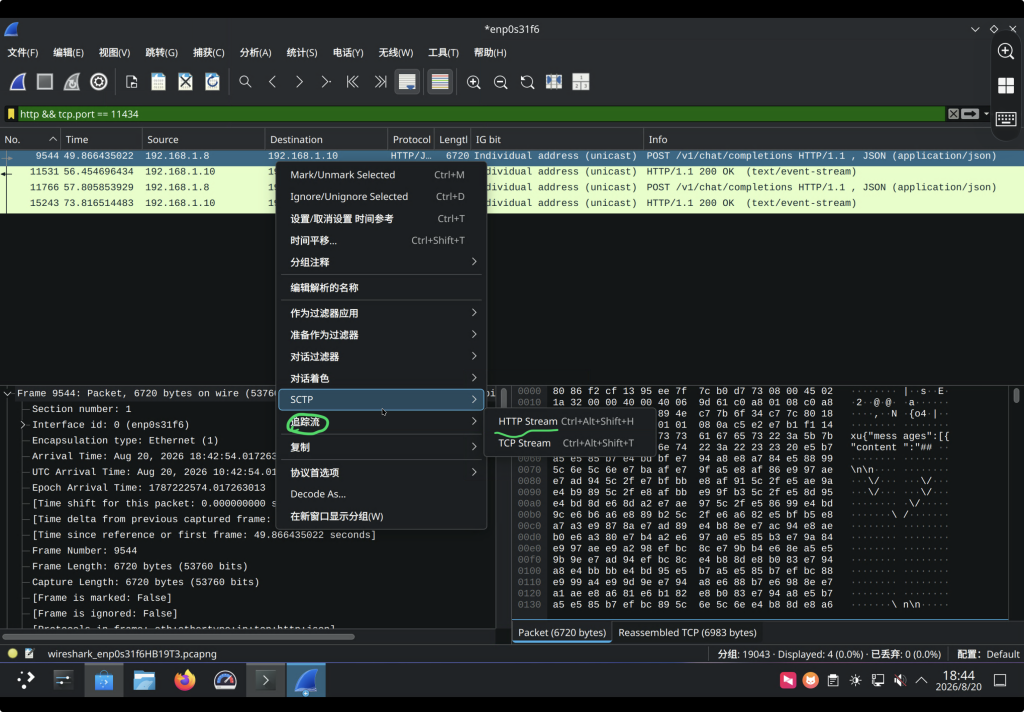Screen dimensions: 1024x712
Task: Close this capture file
Action: [x=185, y=82]
